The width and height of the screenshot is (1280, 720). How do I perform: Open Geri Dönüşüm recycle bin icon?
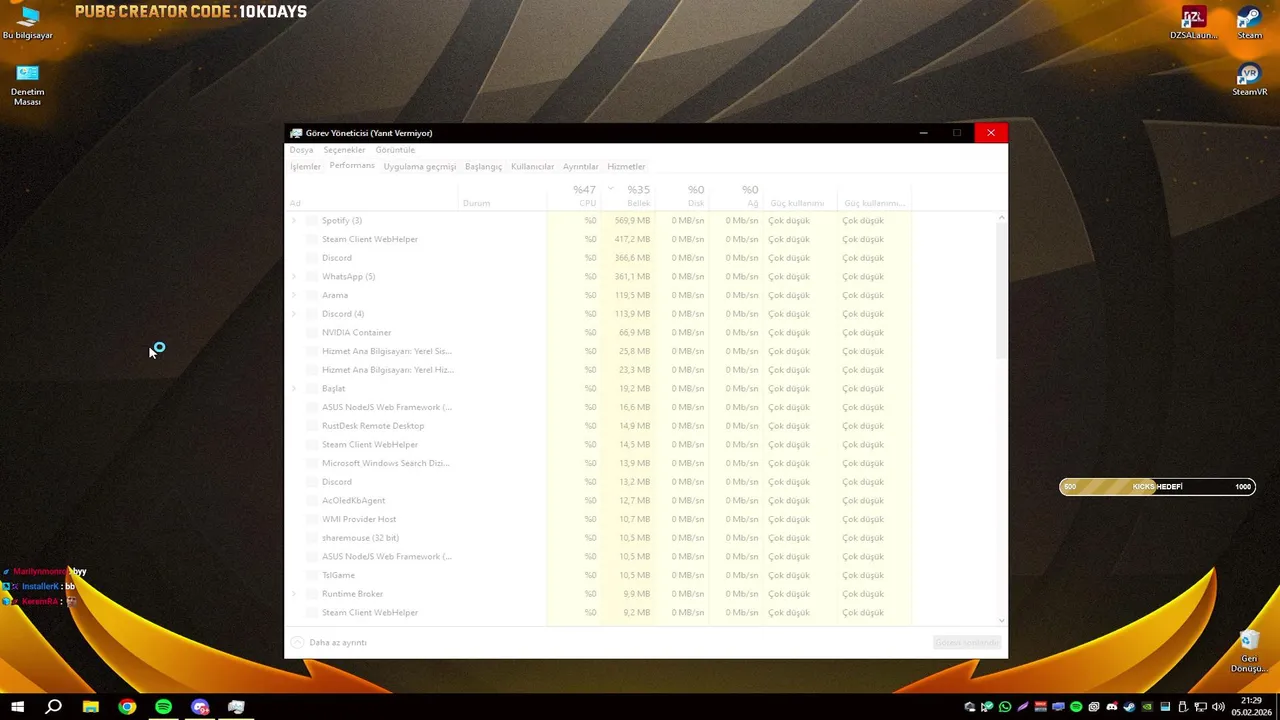point(1249,651)
